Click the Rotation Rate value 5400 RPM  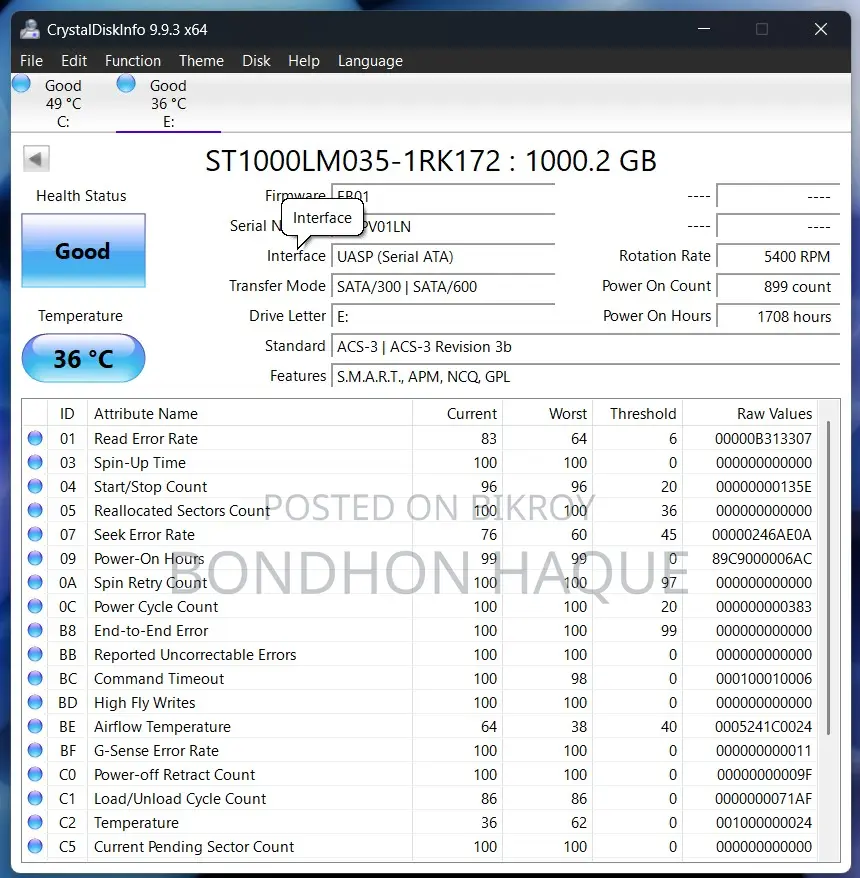coord(778,257)
